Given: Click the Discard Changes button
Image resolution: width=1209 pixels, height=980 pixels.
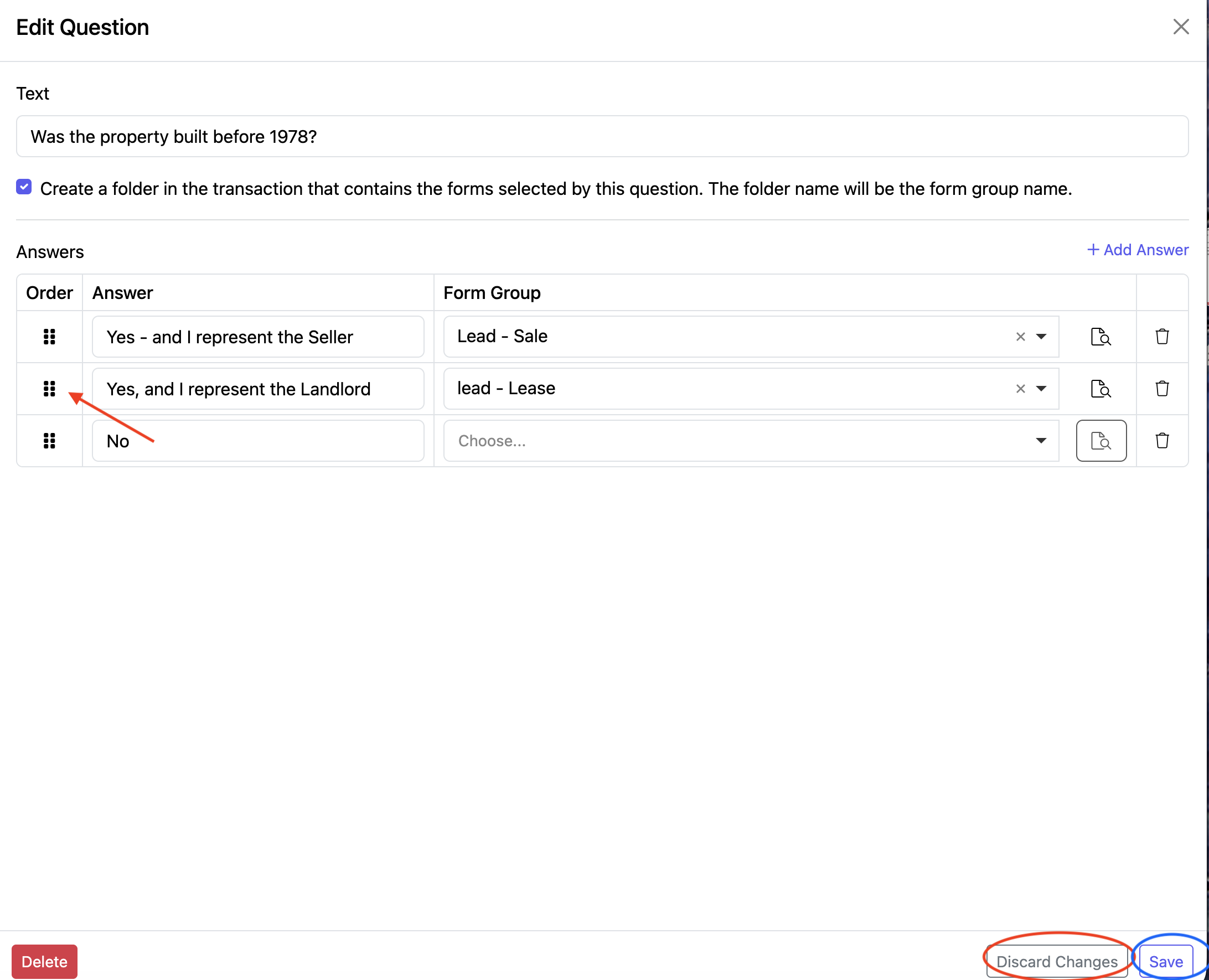Looking at the screenshot, I should click(1057, 961).
